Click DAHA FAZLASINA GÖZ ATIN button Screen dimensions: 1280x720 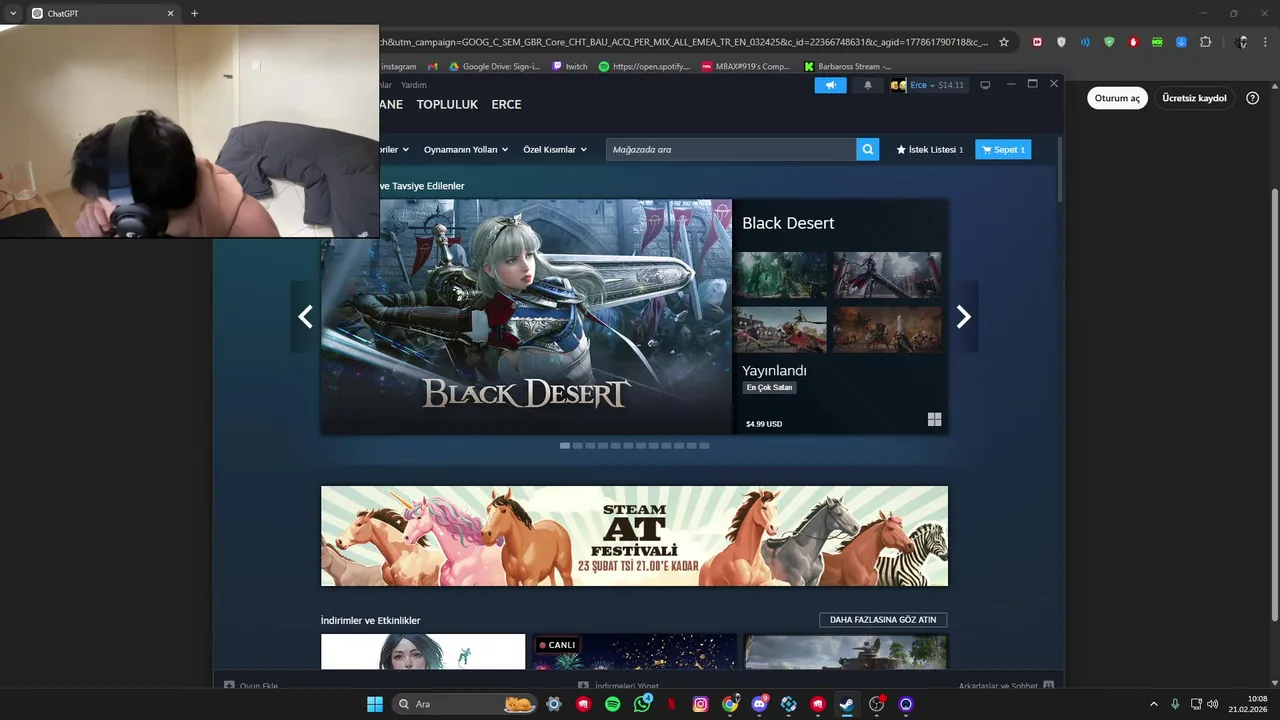[x=883, y=620]
